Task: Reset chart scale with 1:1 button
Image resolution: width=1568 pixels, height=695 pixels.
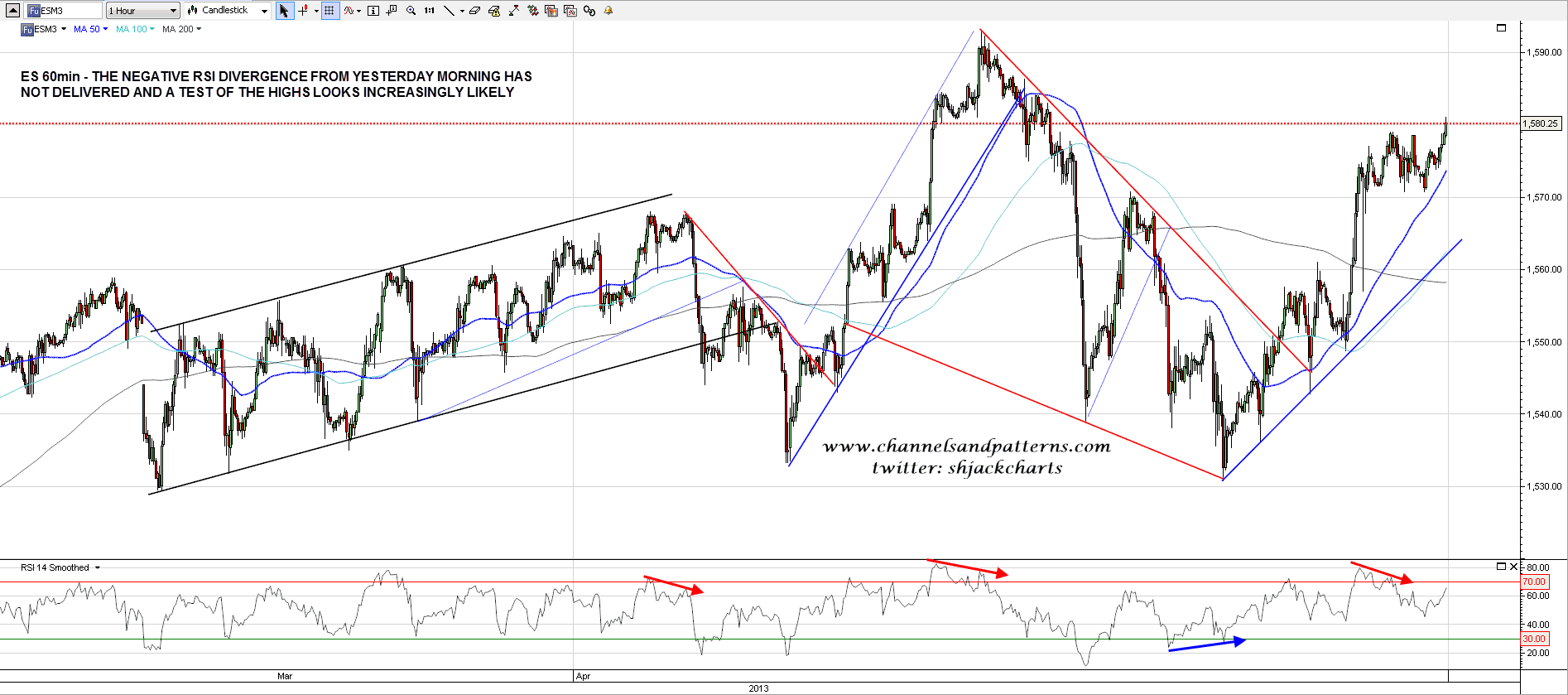Action: [429, 11]
